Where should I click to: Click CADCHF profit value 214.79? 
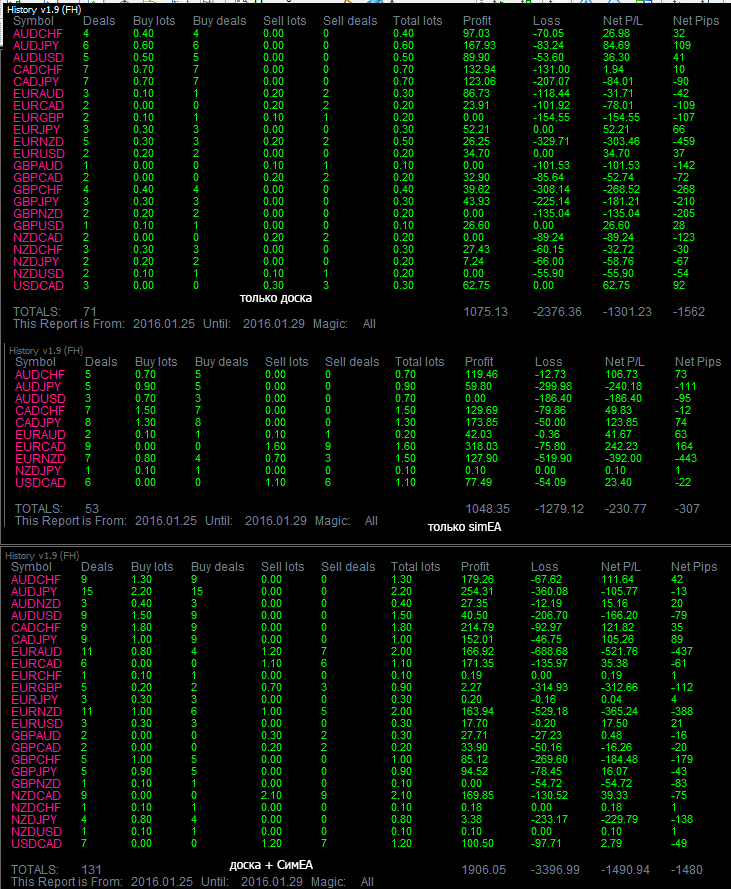478,628
